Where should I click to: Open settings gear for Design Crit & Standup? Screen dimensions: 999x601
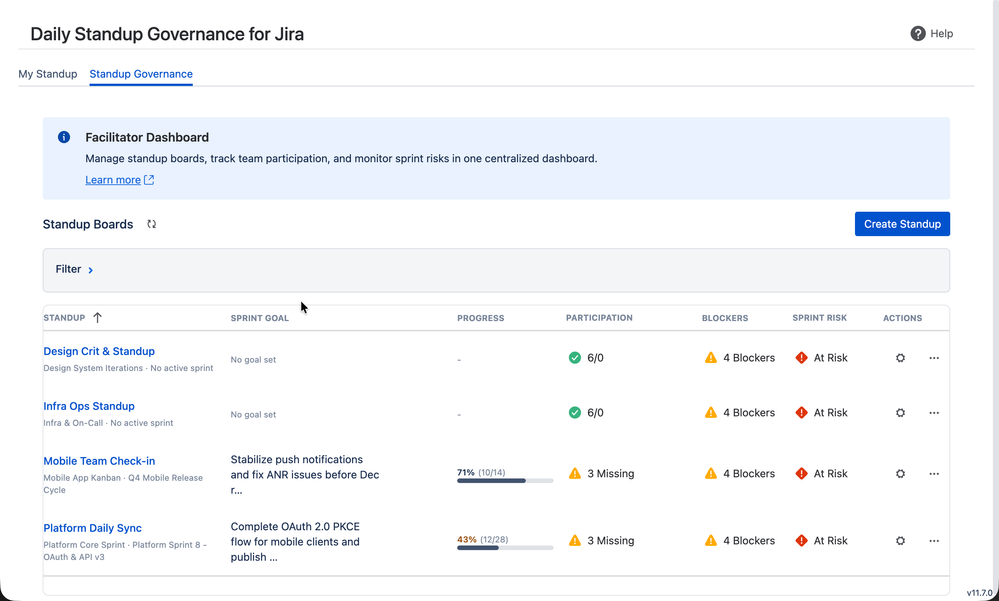click(x=900, y=358)
